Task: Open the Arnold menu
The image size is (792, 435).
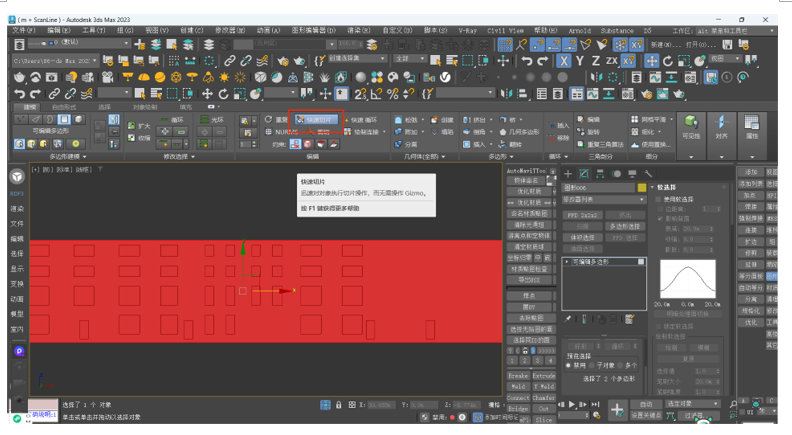Action: pyautogui.click(x=579, y=31)
